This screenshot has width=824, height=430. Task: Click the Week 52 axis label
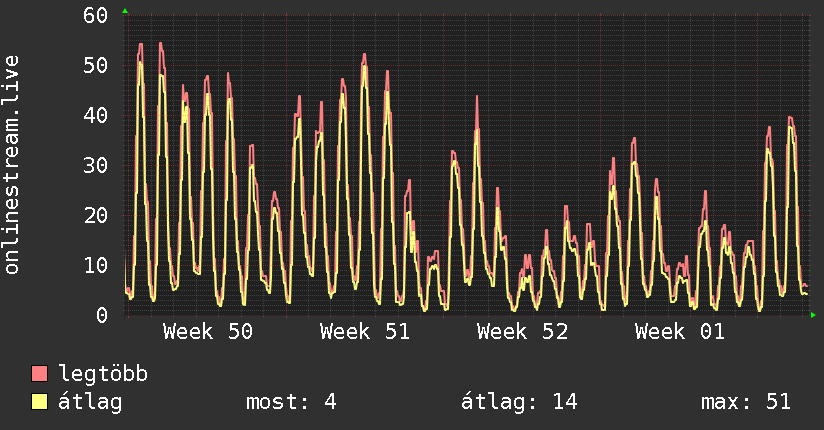(522, 332)
